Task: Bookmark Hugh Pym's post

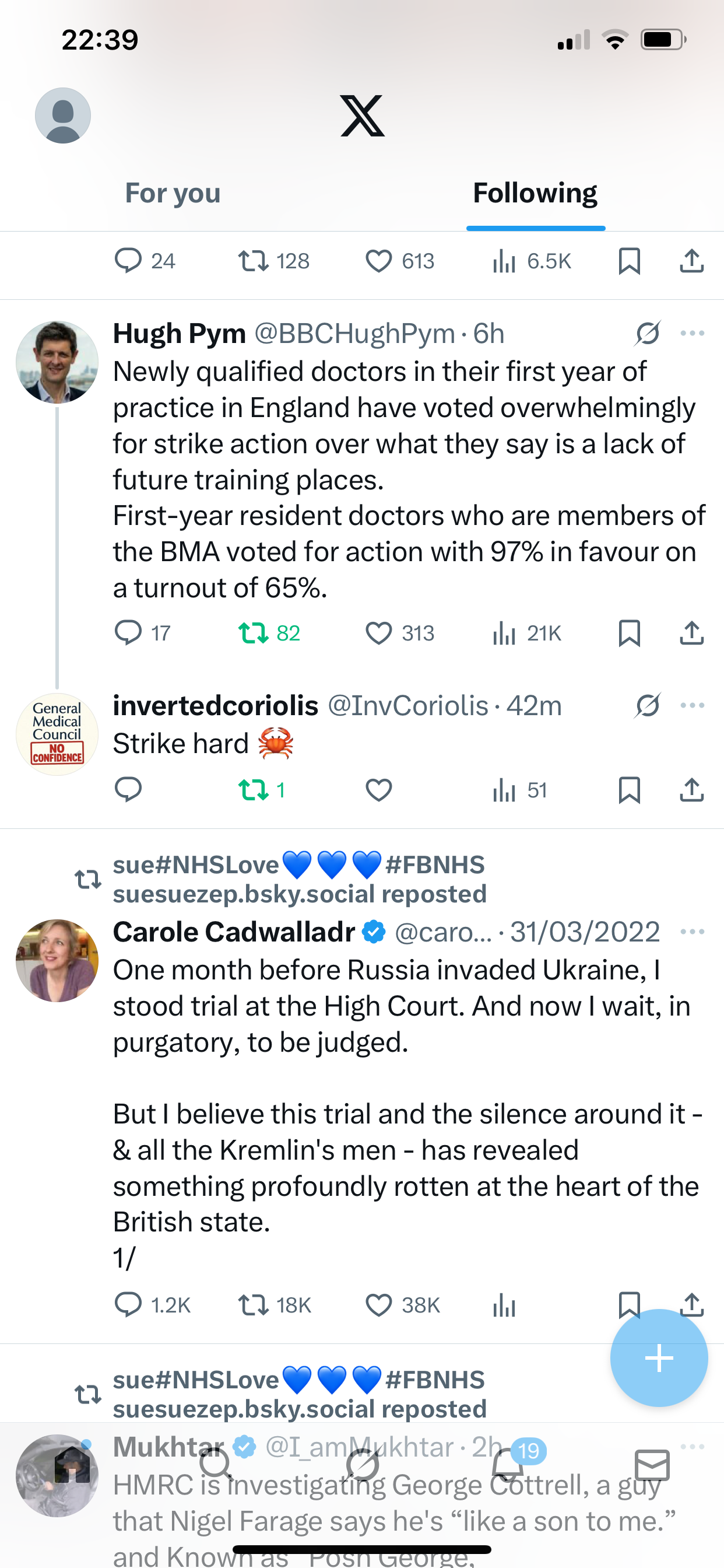Action: pos(628,633)
